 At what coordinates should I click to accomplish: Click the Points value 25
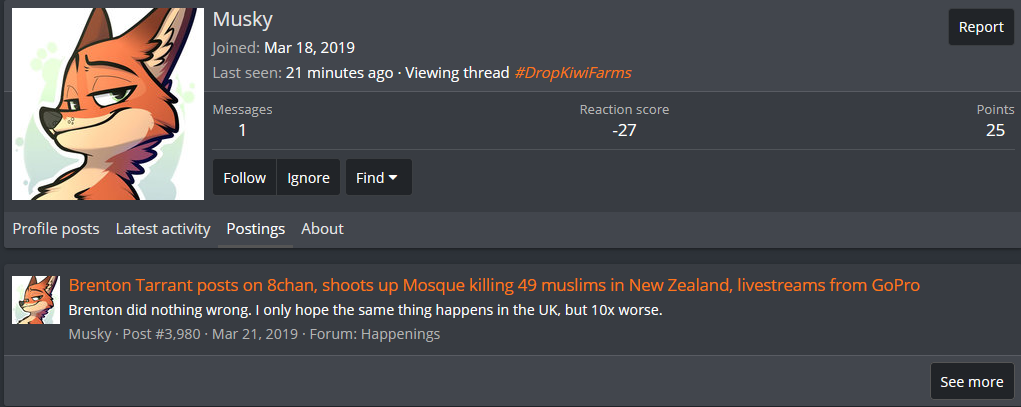click(x=995, y=130)
